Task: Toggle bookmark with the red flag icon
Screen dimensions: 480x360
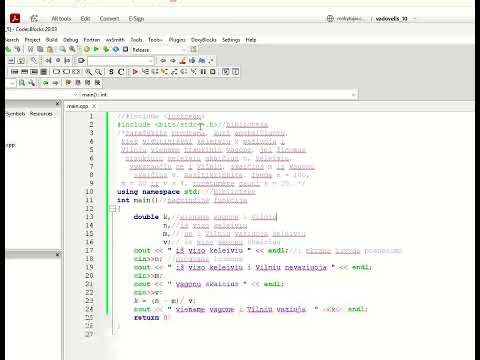Action: [x=68, y=82]
